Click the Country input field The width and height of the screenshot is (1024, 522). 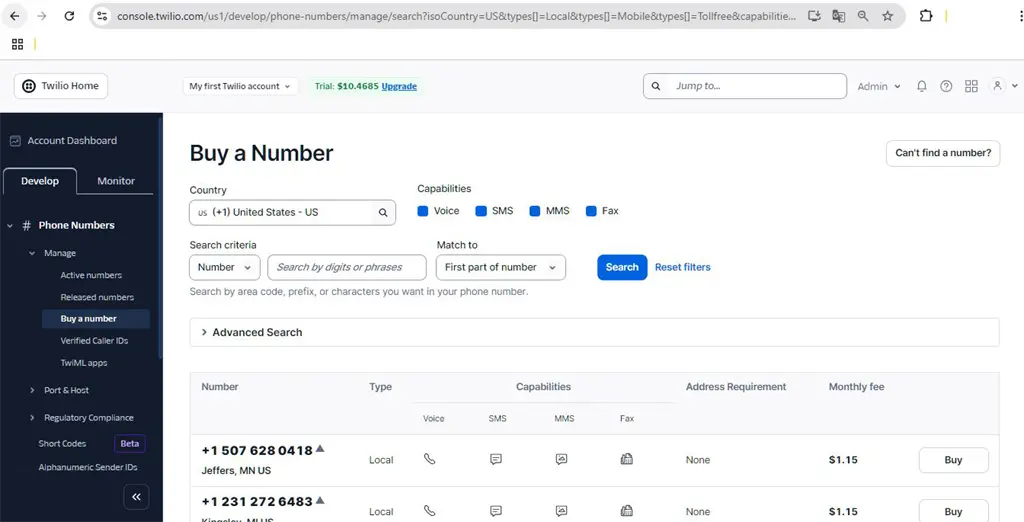click(293, 212)
